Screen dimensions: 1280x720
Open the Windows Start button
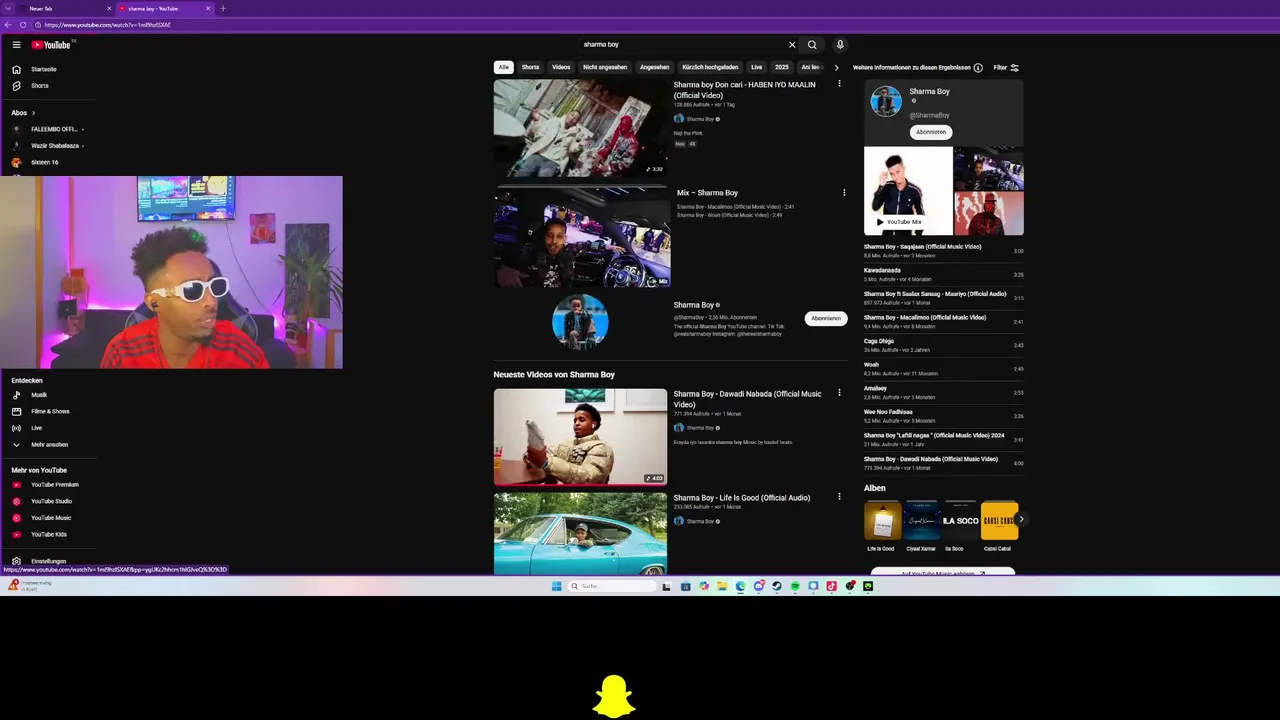tap(557, 586)
